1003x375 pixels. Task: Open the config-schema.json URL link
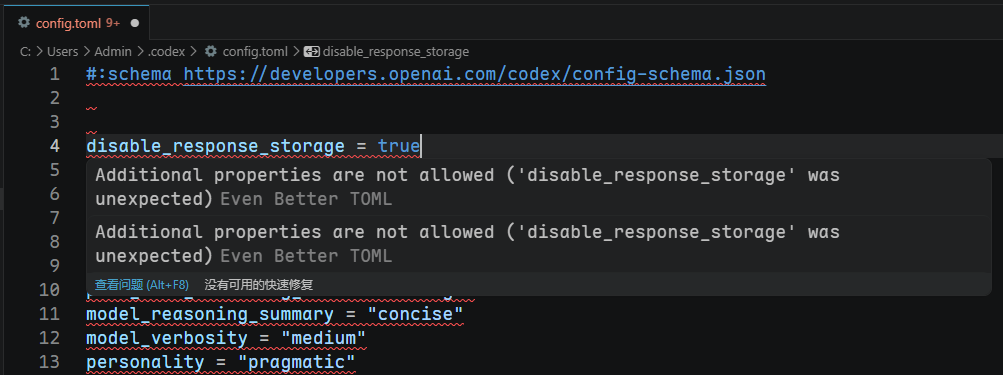tap(475, 74)
